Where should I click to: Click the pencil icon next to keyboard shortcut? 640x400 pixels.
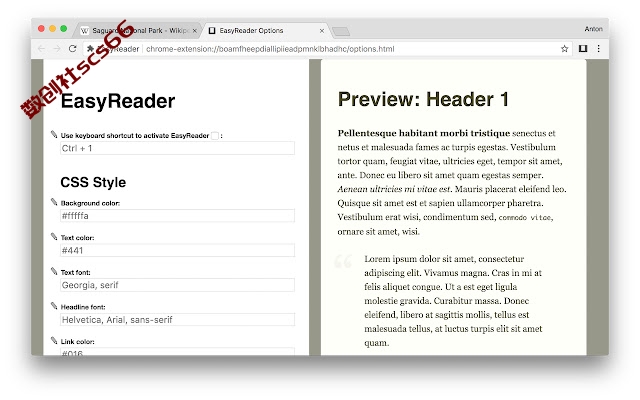pyautogui.click(x=54, y=134)
